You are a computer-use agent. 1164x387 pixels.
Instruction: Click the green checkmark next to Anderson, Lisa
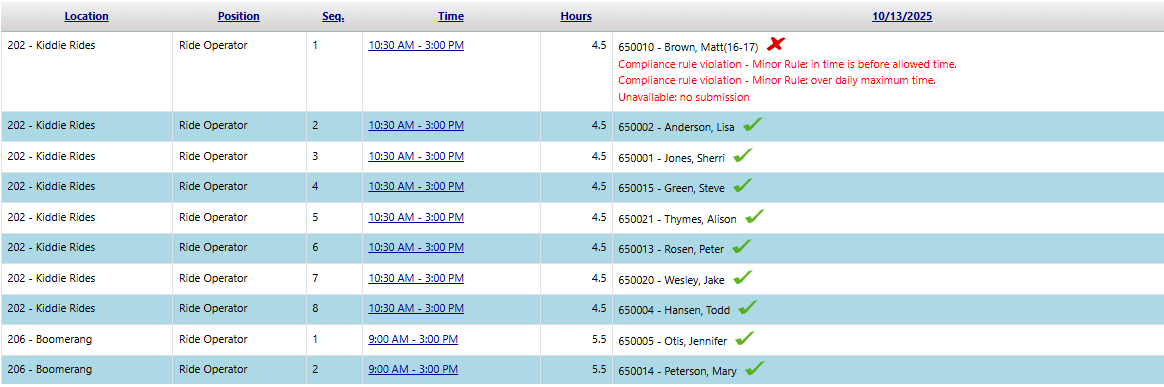753,125
